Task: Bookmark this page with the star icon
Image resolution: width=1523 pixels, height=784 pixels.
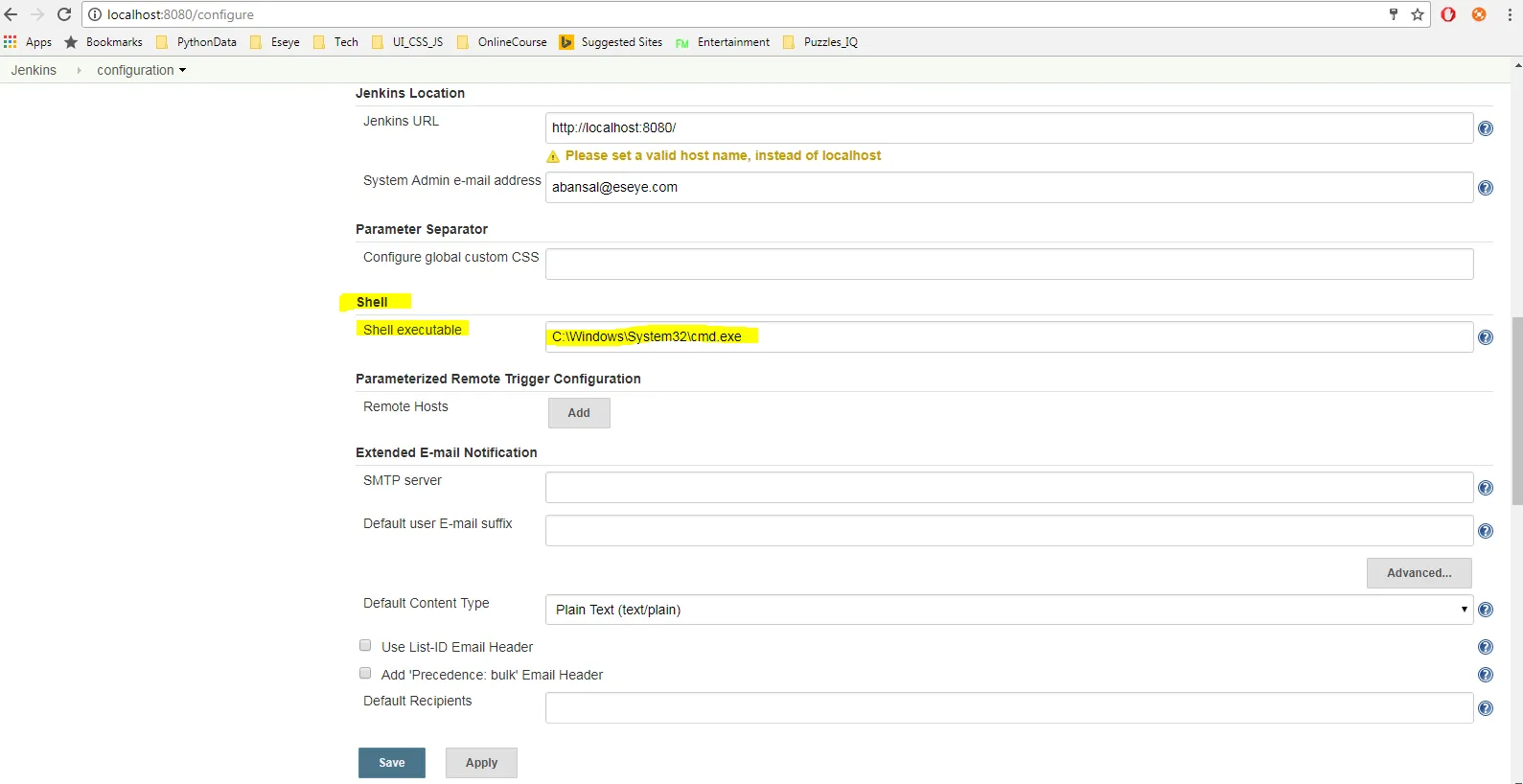Action: (x=1418, y=14)
